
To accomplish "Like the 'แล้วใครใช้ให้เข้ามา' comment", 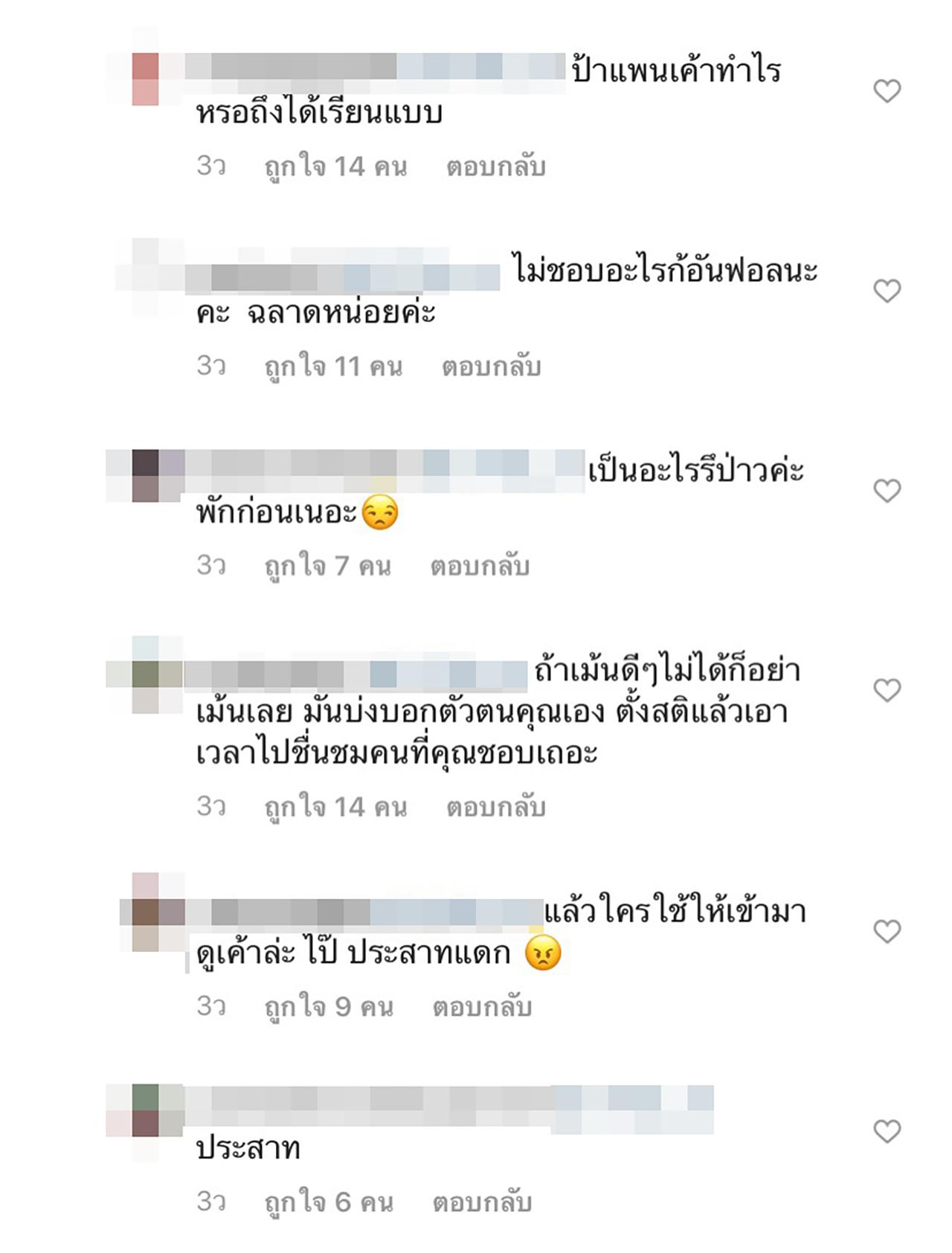I will point(887,931).
